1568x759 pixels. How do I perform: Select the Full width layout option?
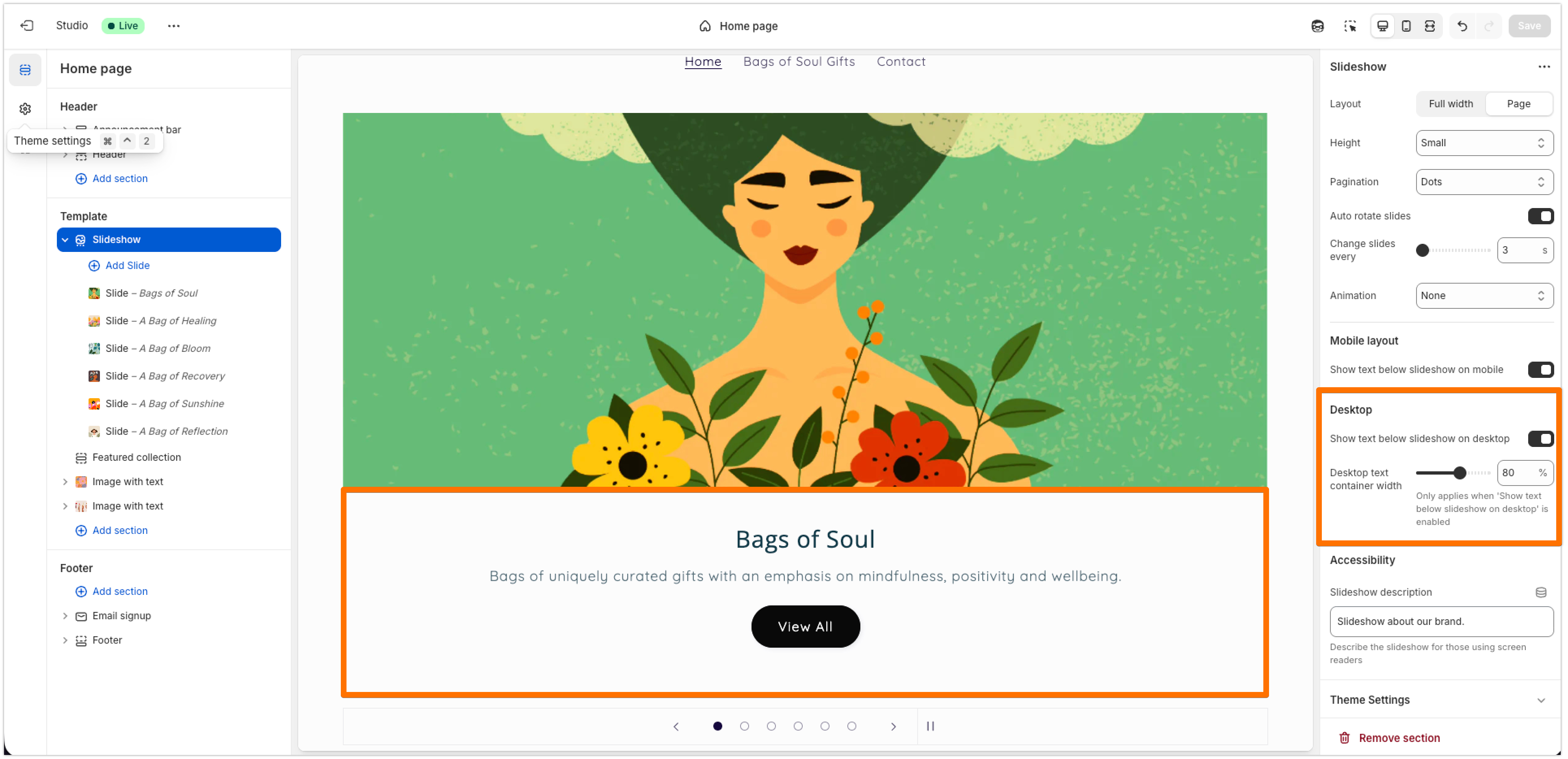tap(1451, 104)
